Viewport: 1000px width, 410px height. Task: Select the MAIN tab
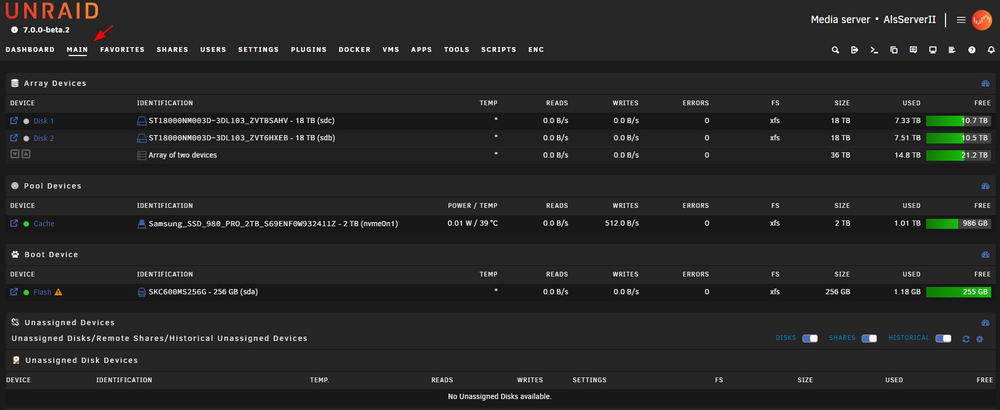(77, 50)
